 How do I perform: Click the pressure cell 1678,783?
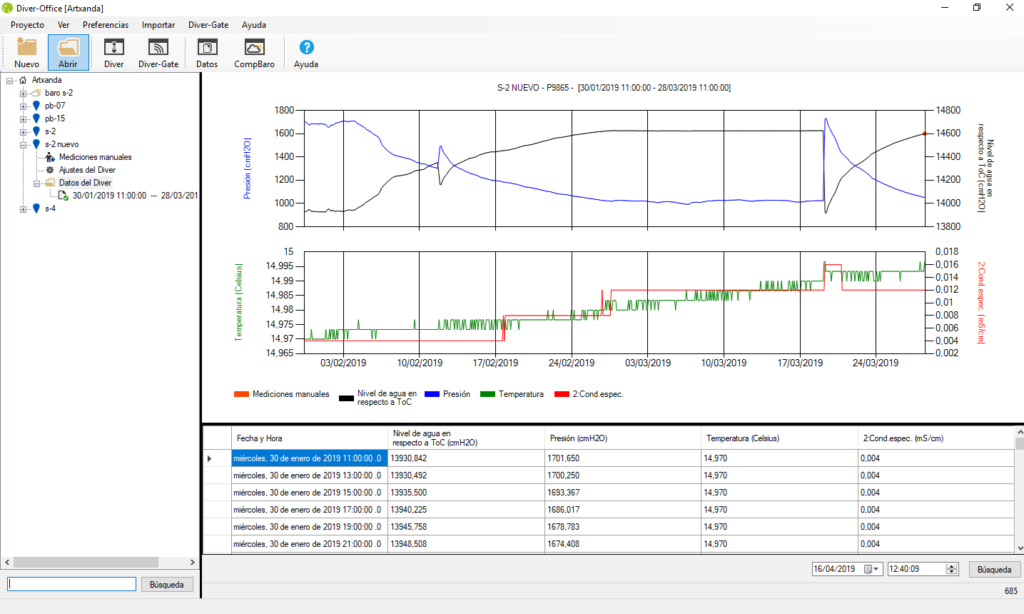pos(622,526)
